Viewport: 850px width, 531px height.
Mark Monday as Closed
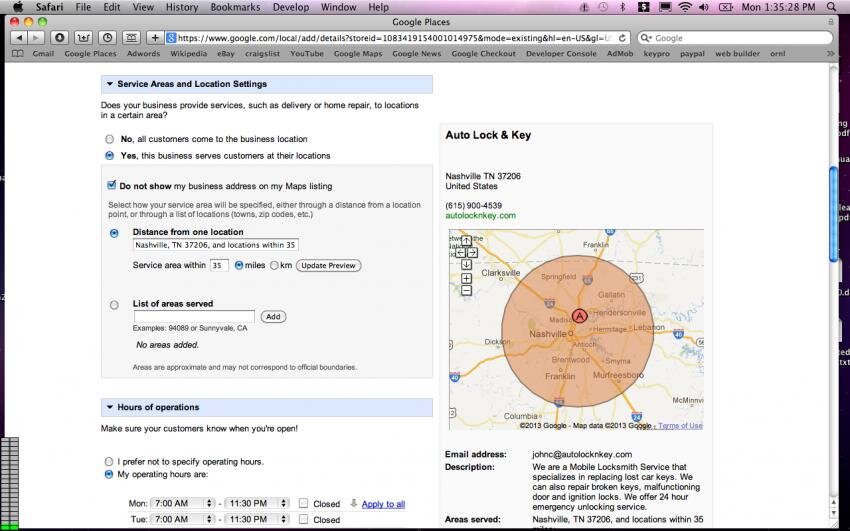pos(304,503)
